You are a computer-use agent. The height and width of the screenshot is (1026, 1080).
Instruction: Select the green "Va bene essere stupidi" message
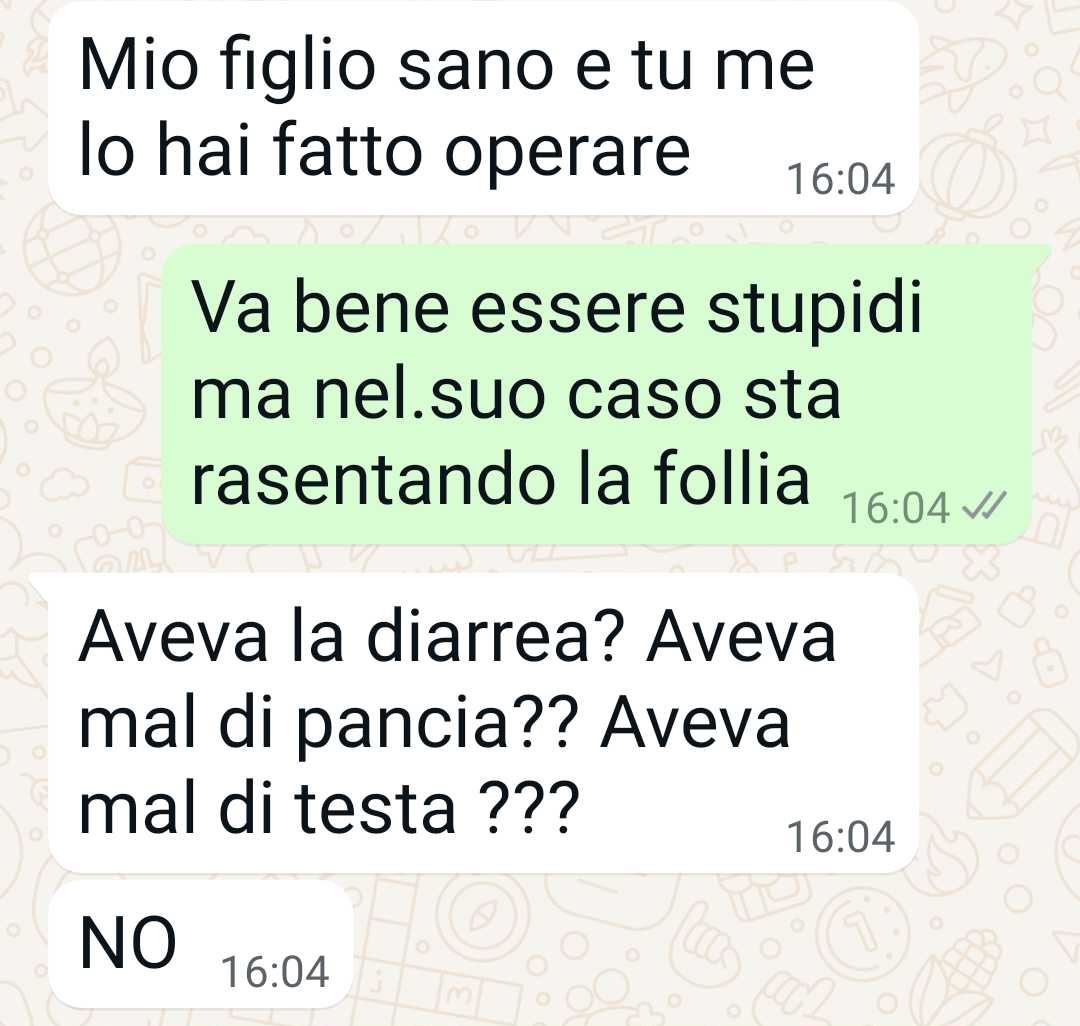597,393
